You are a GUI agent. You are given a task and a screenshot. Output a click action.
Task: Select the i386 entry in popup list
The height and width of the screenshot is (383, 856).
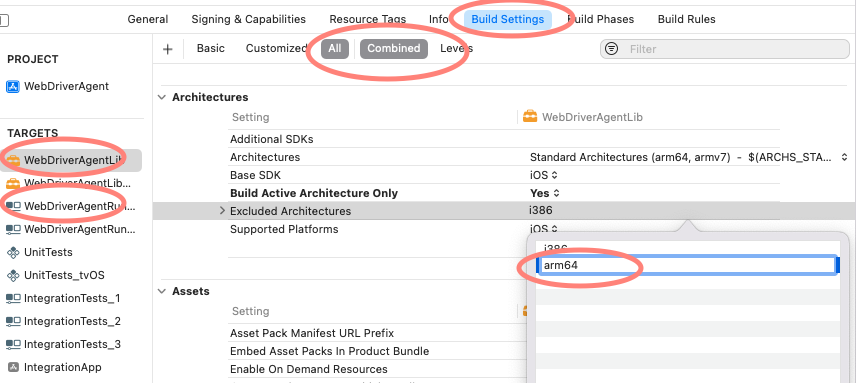point(556,248)
